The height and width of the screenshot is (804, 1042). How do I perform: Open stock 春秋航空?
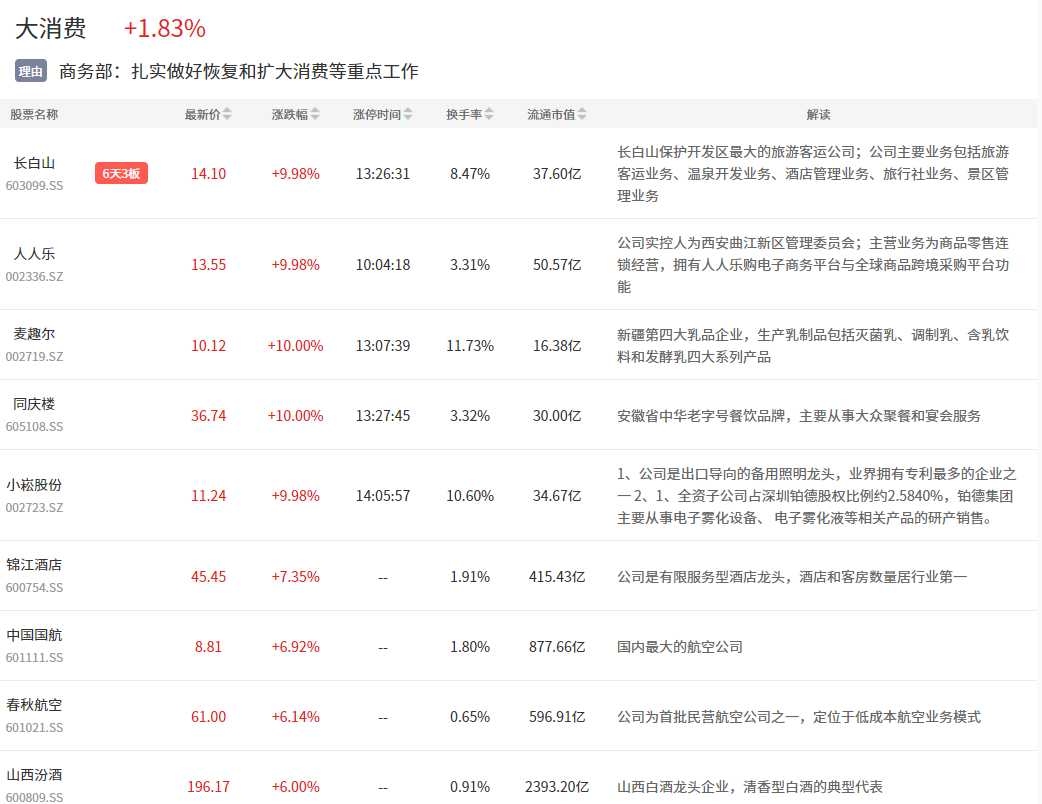[x=34, y=705]
